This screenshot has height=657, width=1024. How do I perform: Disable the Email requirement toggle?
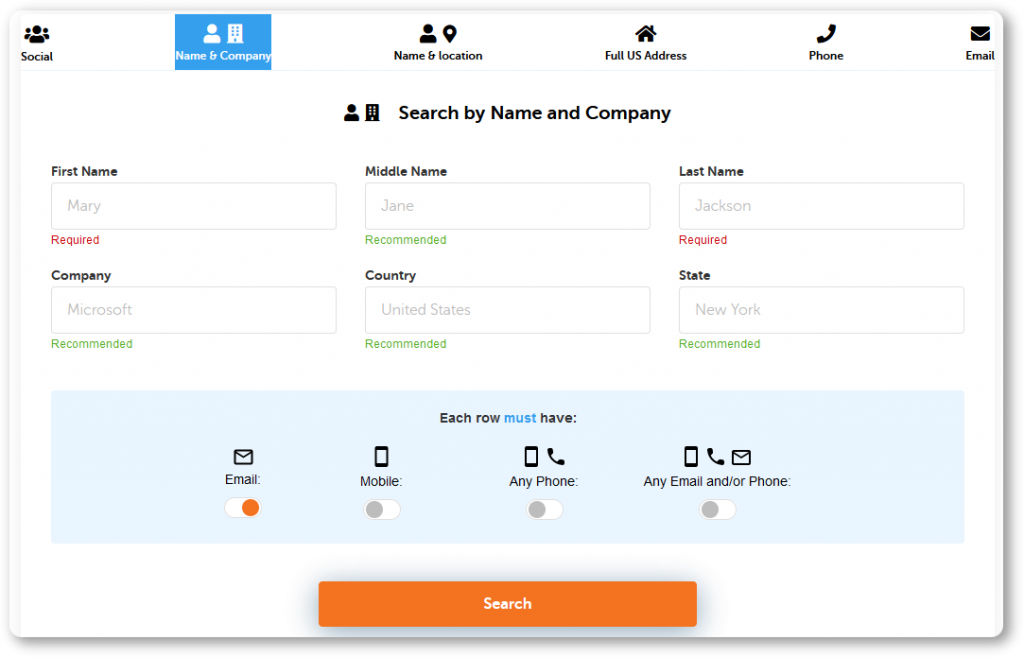242,507
